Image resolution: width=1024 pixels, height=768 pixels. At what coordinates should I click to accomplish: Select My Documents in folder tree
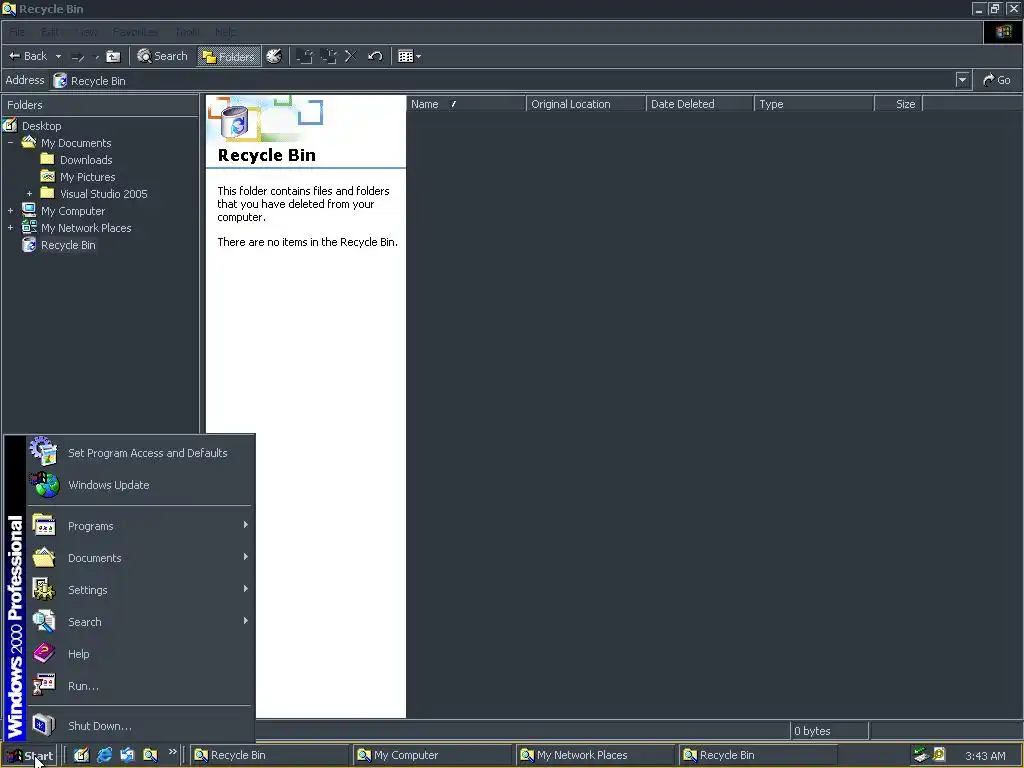[76, 143]
